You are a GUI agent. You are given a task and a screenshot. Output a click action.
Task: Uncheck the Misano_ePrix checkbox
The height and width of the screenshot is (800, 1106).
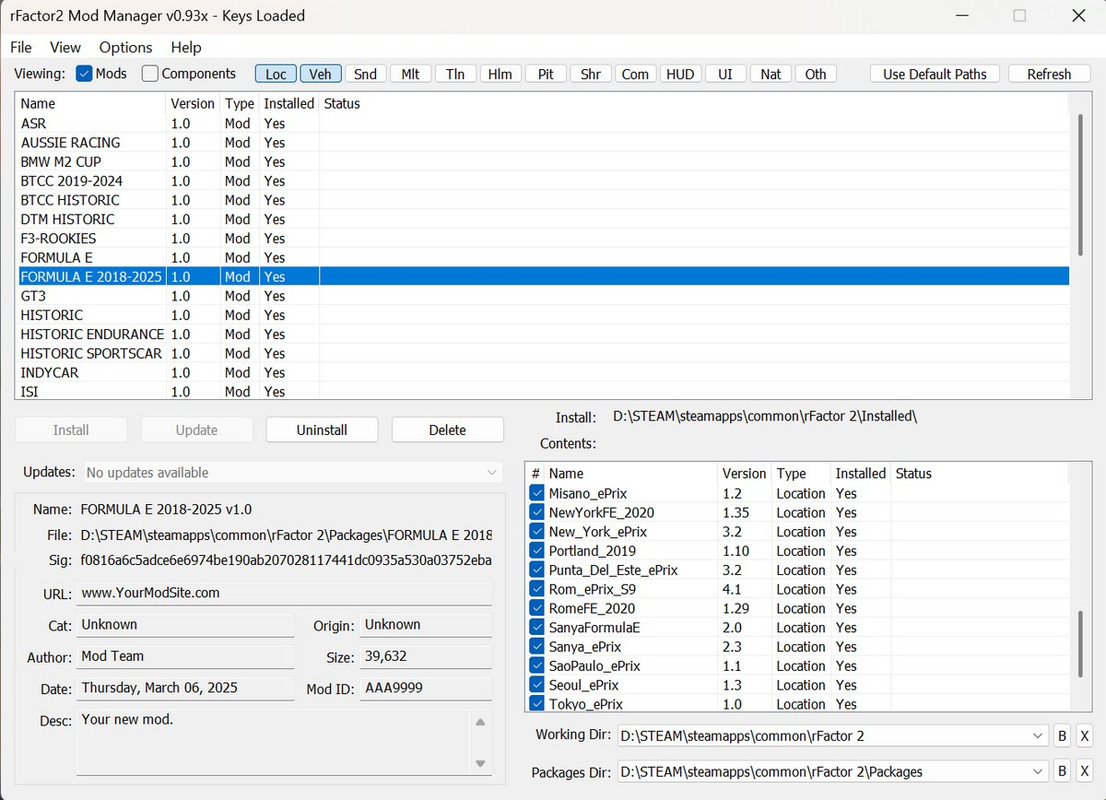coord(537,493)
